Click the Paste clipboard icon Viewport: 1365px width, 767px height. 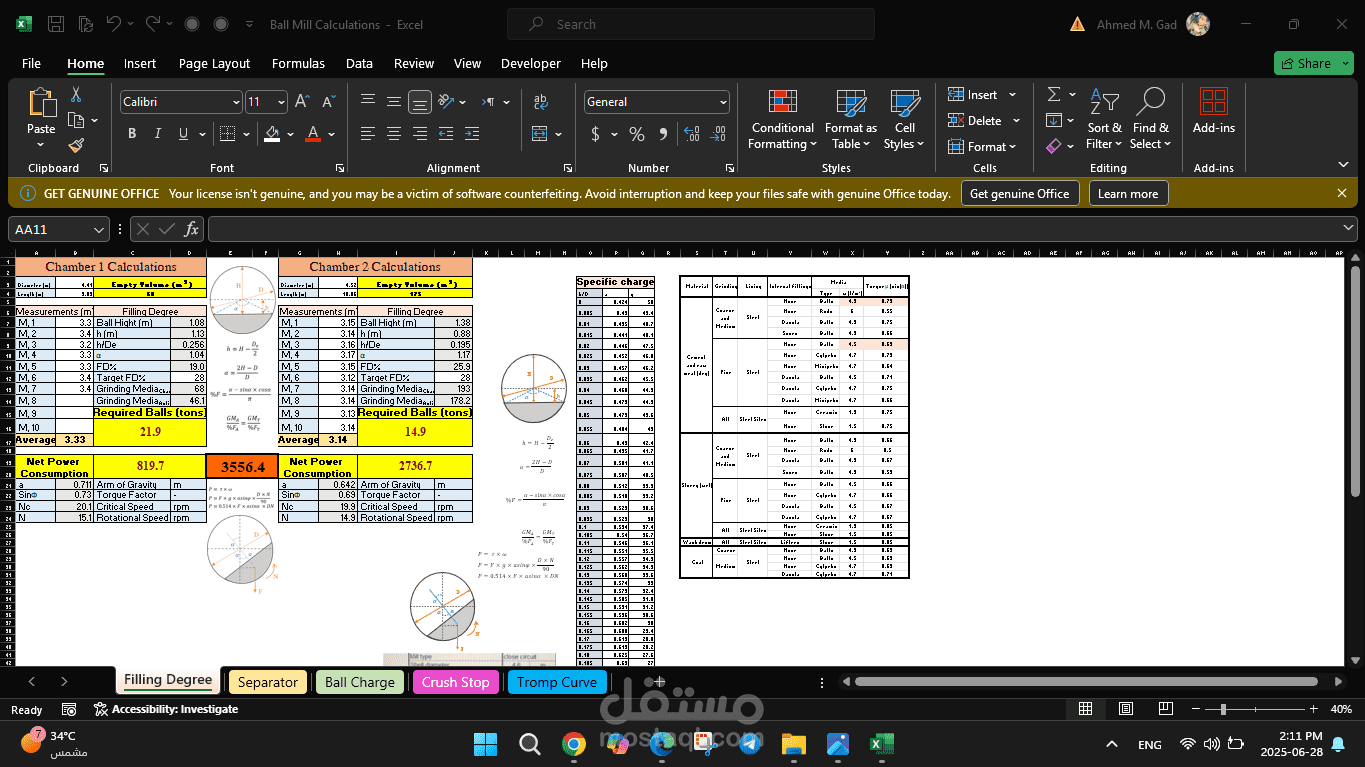tap(41, 103)
